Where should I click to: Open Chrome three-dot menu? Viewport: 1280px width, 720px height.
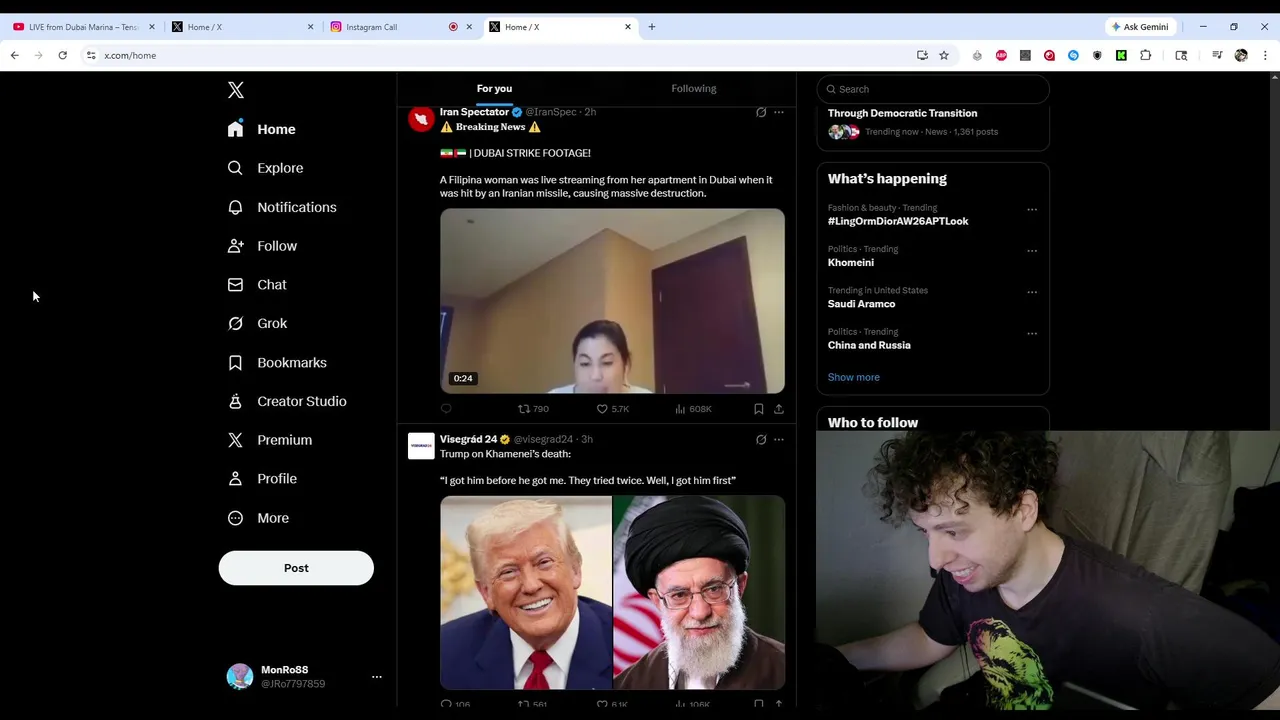pyautogui.click(x=1265, y=55)
